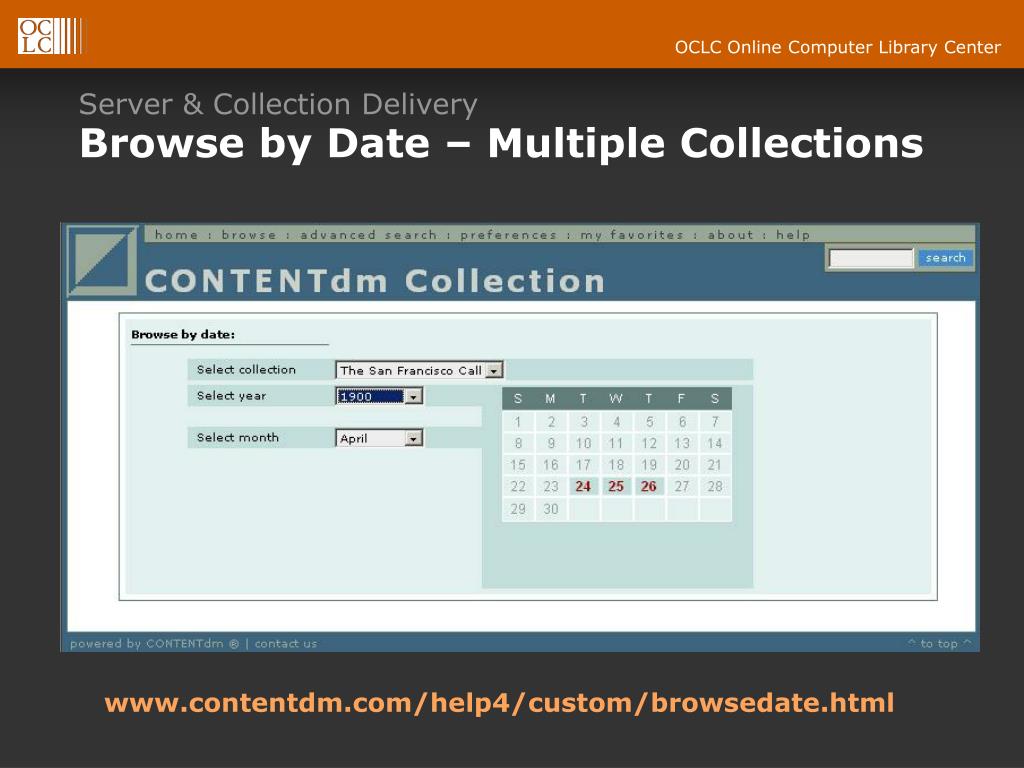1024x768 pixels.
Task: Open the Select collection dropdown
Action: (x=419, y=370)
